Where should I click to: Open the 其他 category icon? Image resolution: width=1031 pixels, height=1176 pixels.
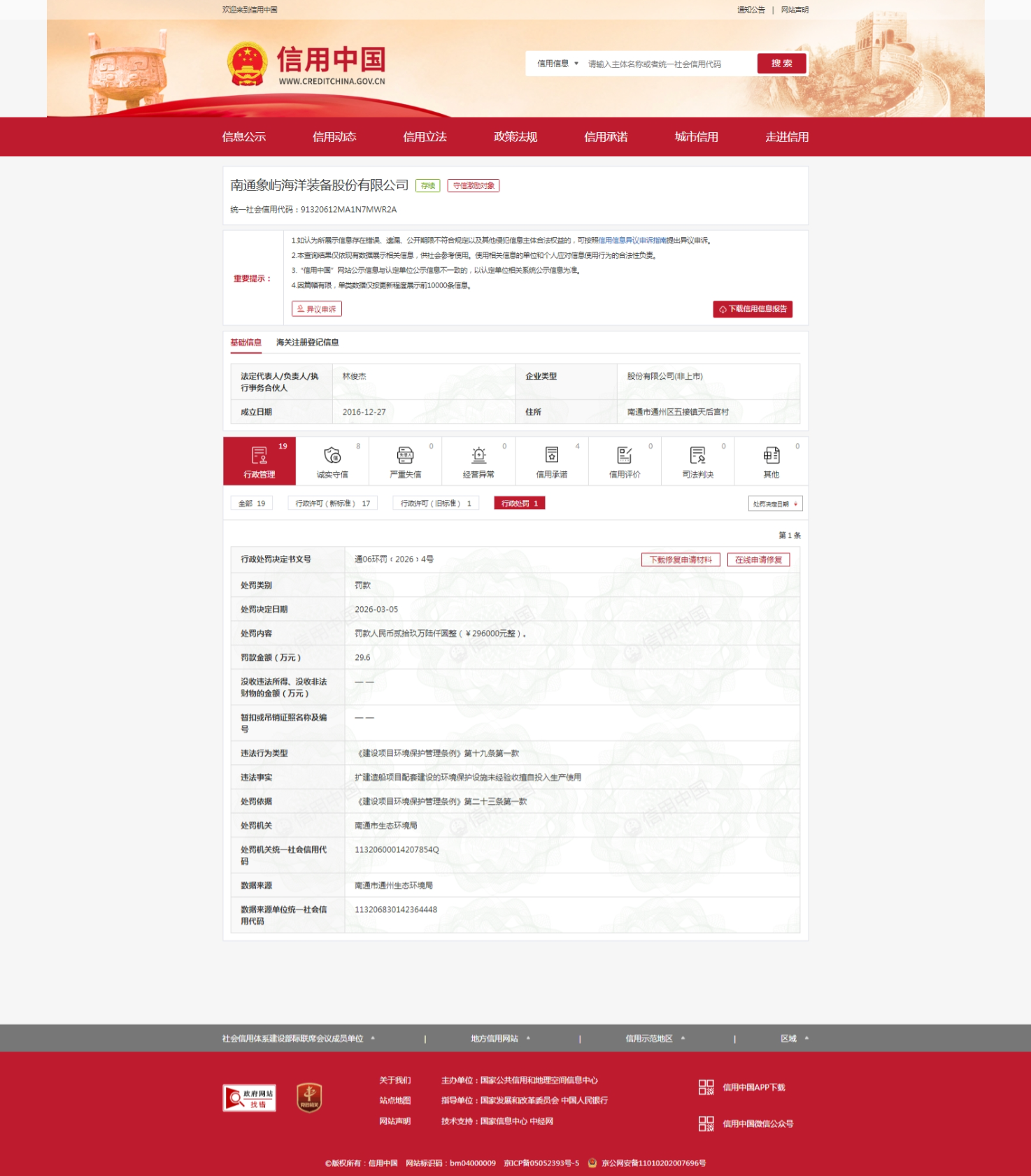click(772, 455)
